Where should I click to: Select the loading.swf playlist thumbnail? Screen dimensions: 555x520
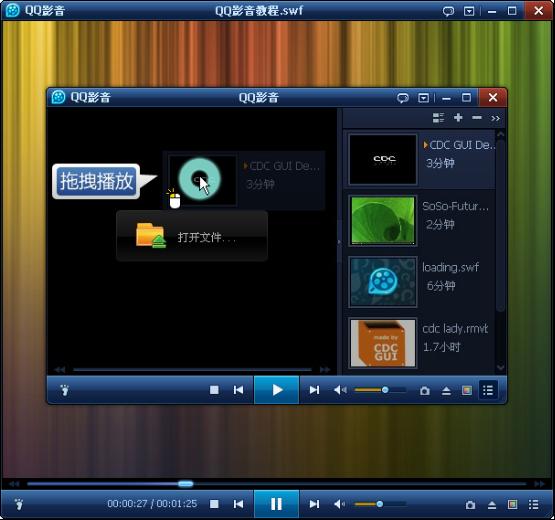[383, 282]
